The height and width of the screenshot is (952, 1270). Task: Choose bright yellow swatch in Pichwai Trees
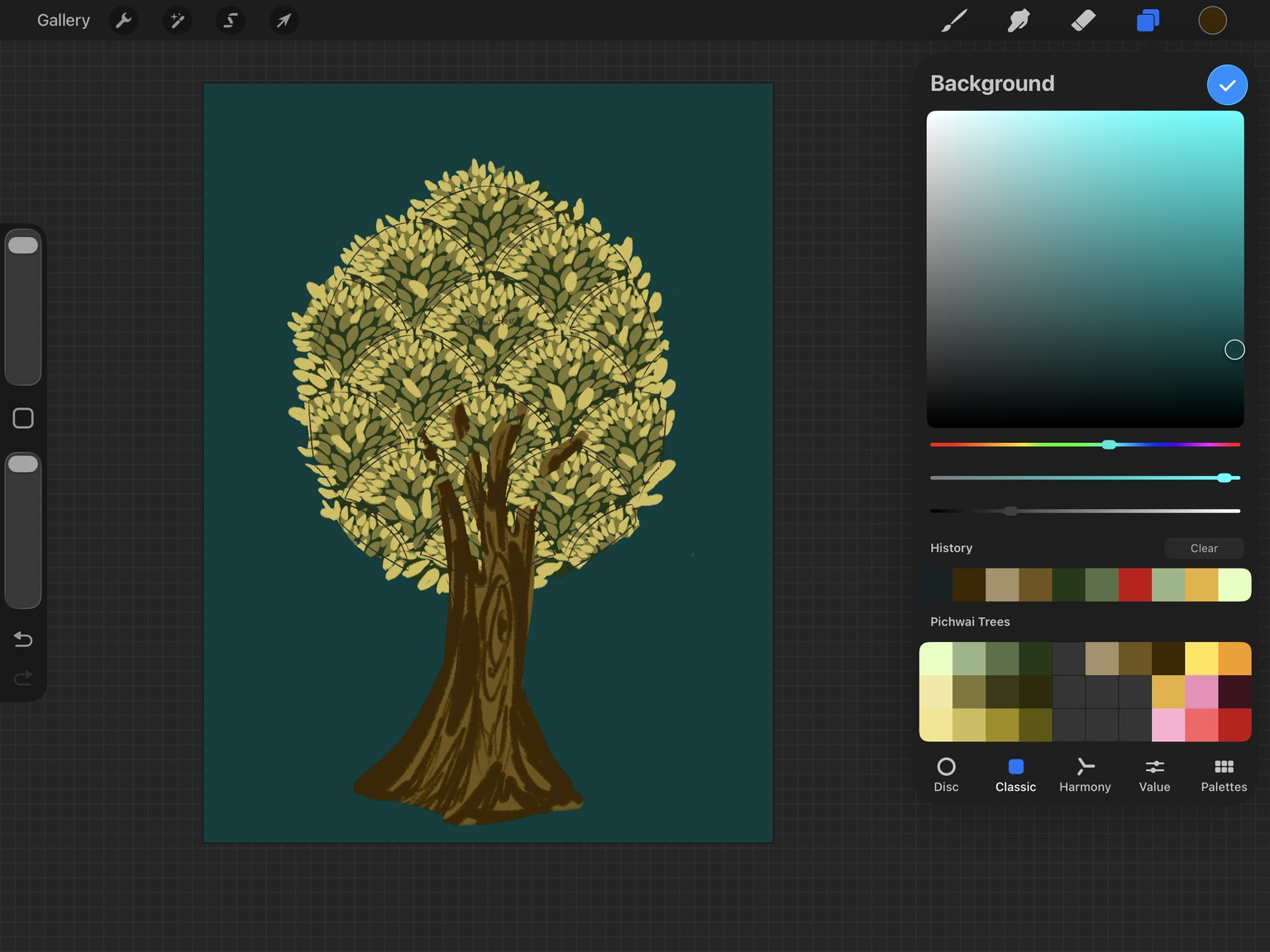tap(1201, 659)
